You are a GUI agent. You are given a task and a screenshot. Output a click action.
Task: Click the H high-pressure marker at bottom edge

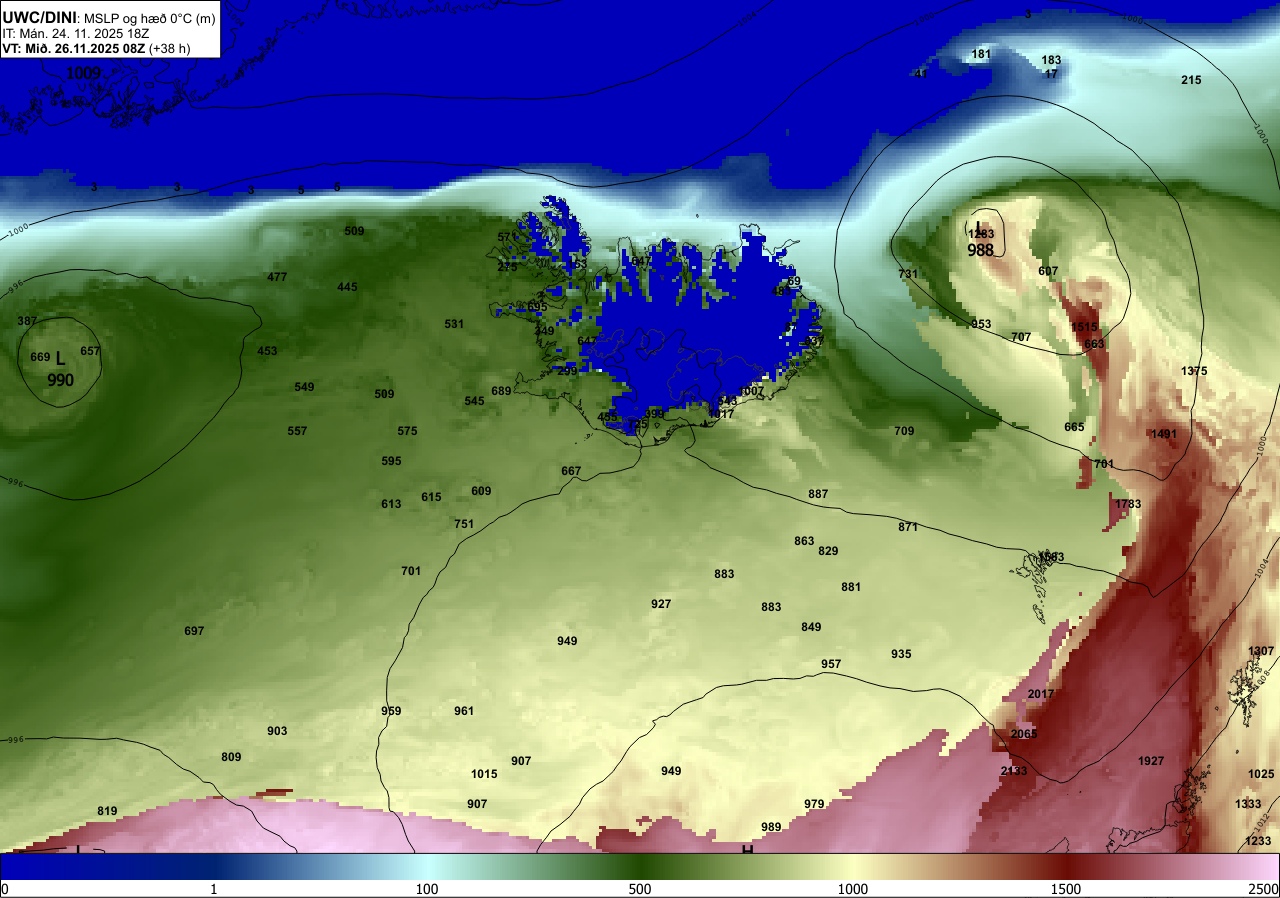coord(747,850)
